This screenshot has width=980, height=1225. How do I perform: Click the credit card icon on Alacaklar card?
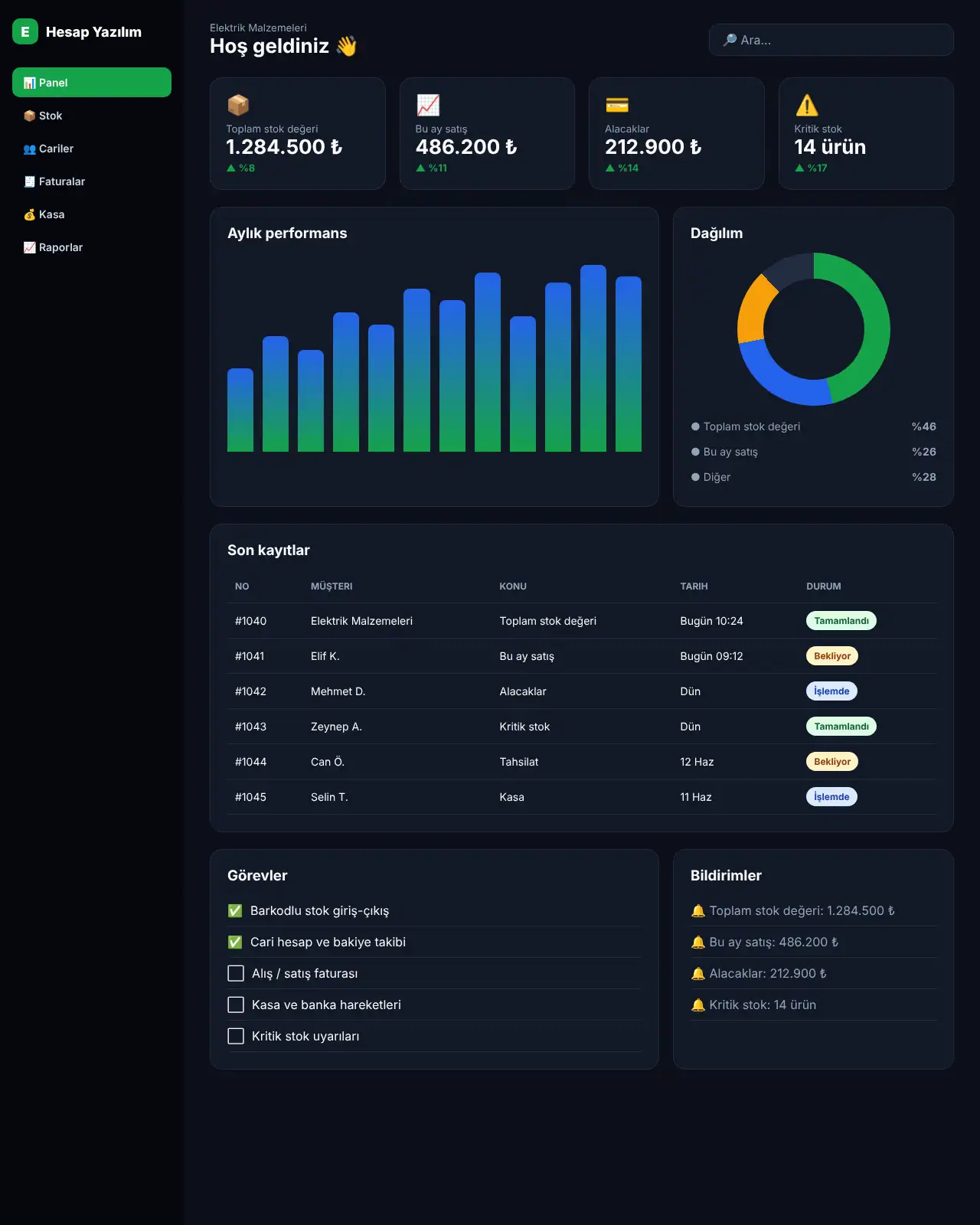[617, 105]
